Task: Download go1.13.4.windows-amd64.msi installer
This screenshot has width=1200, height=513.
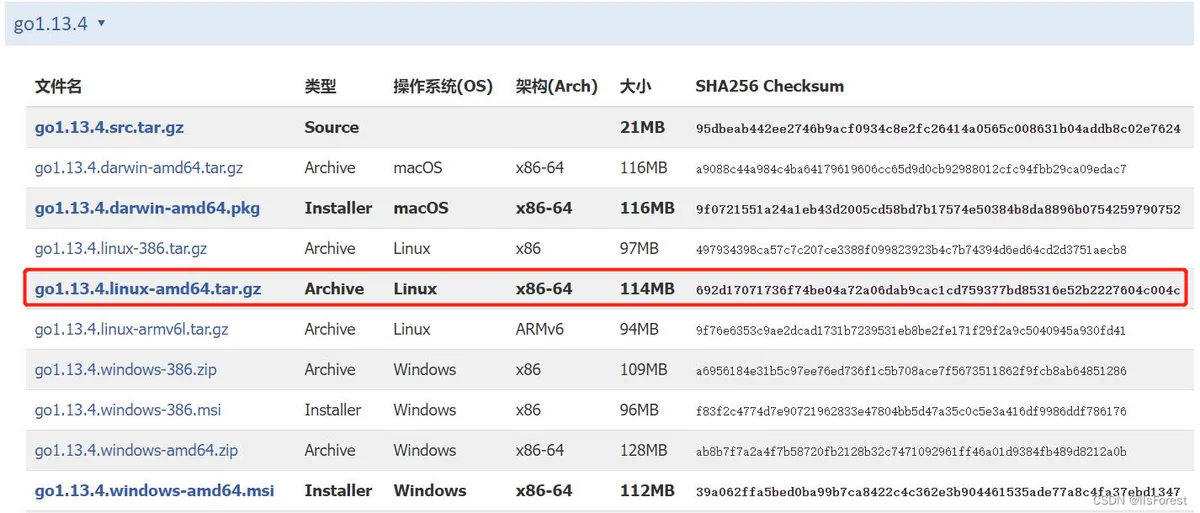Action: pos(154,491)
